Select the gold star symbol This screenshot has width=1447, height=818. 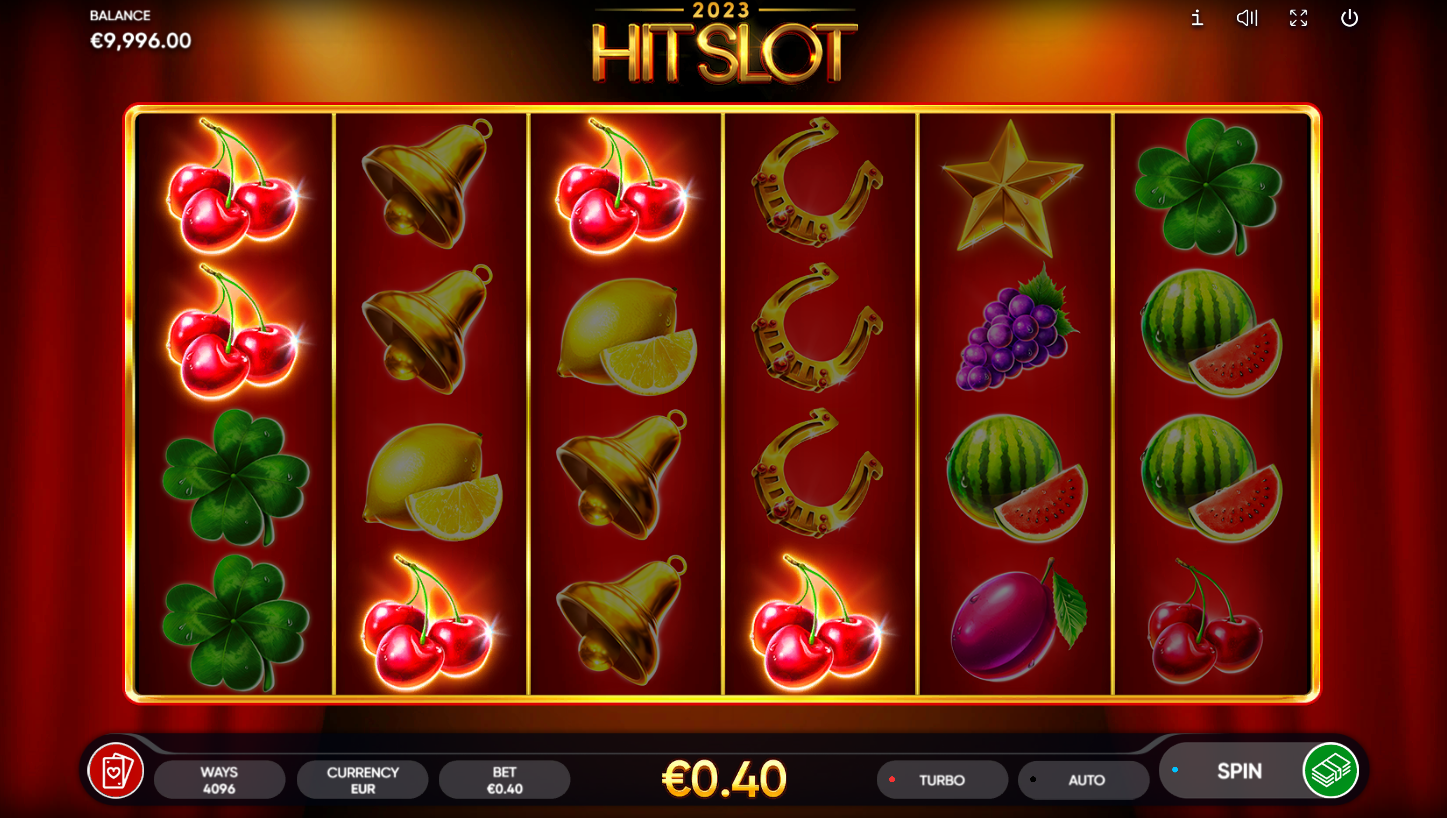pos(1012,187)
